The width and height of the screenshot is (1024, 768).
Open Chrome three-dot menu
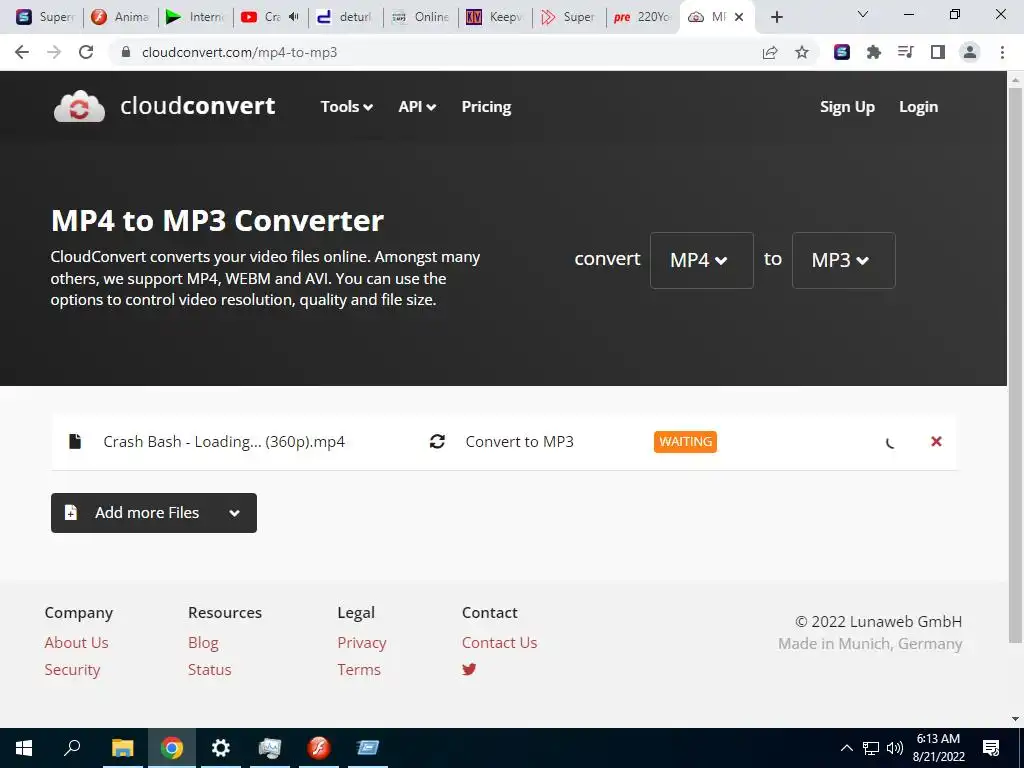[x=1002, y=52]
